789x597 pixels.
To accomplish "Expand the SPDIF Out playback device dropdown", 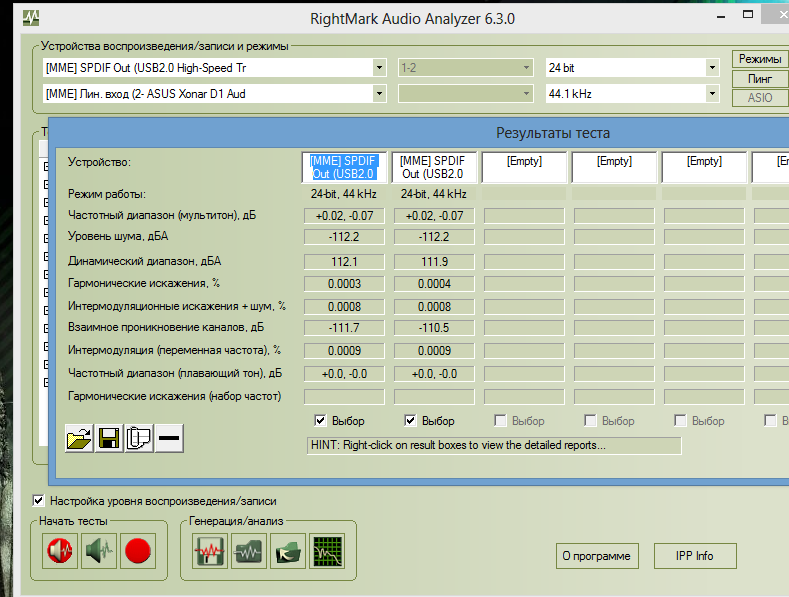I will coord(379,67).
